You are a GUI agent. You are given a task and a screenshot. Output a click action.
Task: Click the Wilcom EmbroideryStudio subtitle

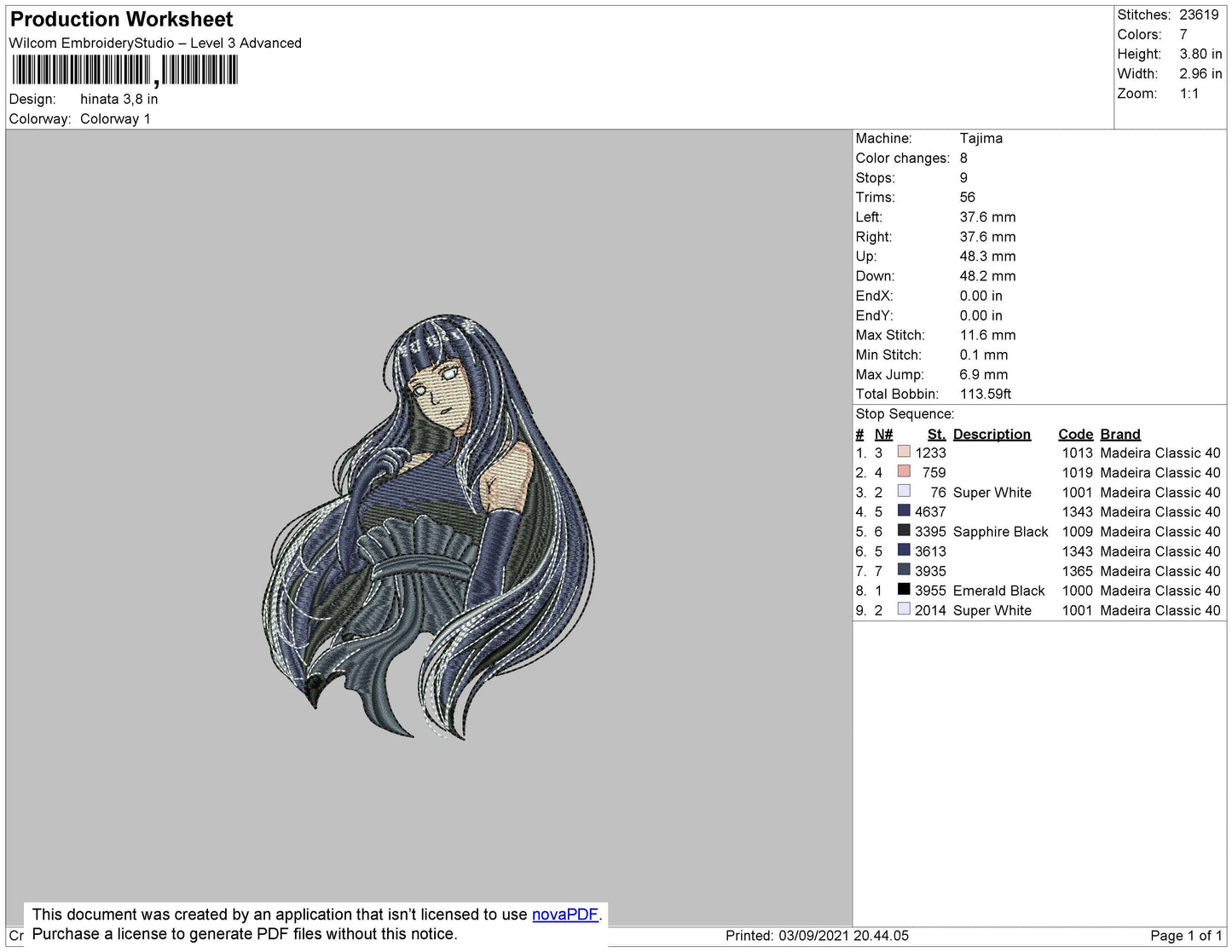[155, 43]
